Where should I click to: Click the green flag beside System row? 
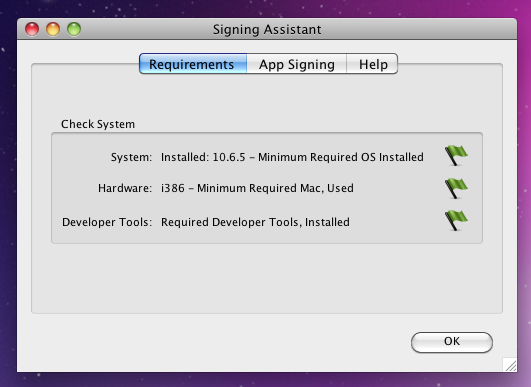456,155
